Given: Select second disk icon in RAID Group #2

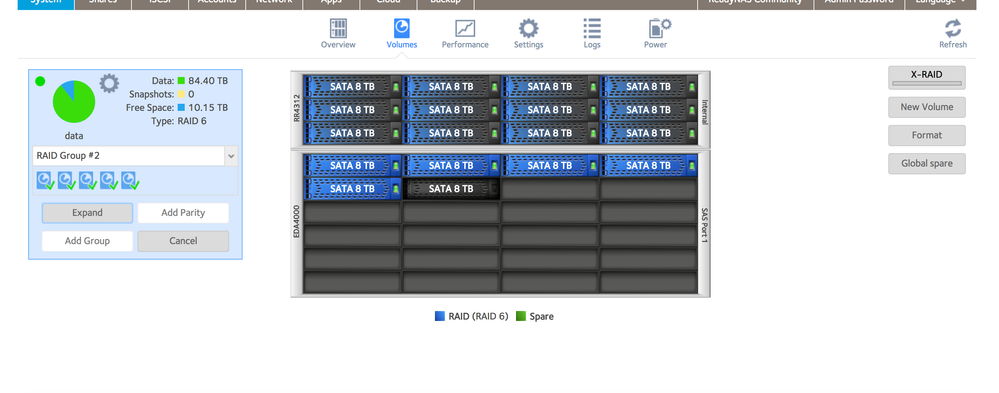Looking at the screenshot, I should 66,181.
